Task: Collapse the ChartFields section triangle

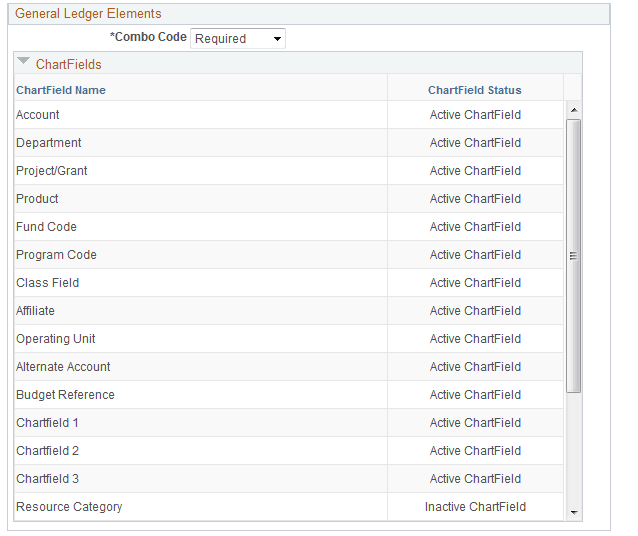Action: click(24, 61)
